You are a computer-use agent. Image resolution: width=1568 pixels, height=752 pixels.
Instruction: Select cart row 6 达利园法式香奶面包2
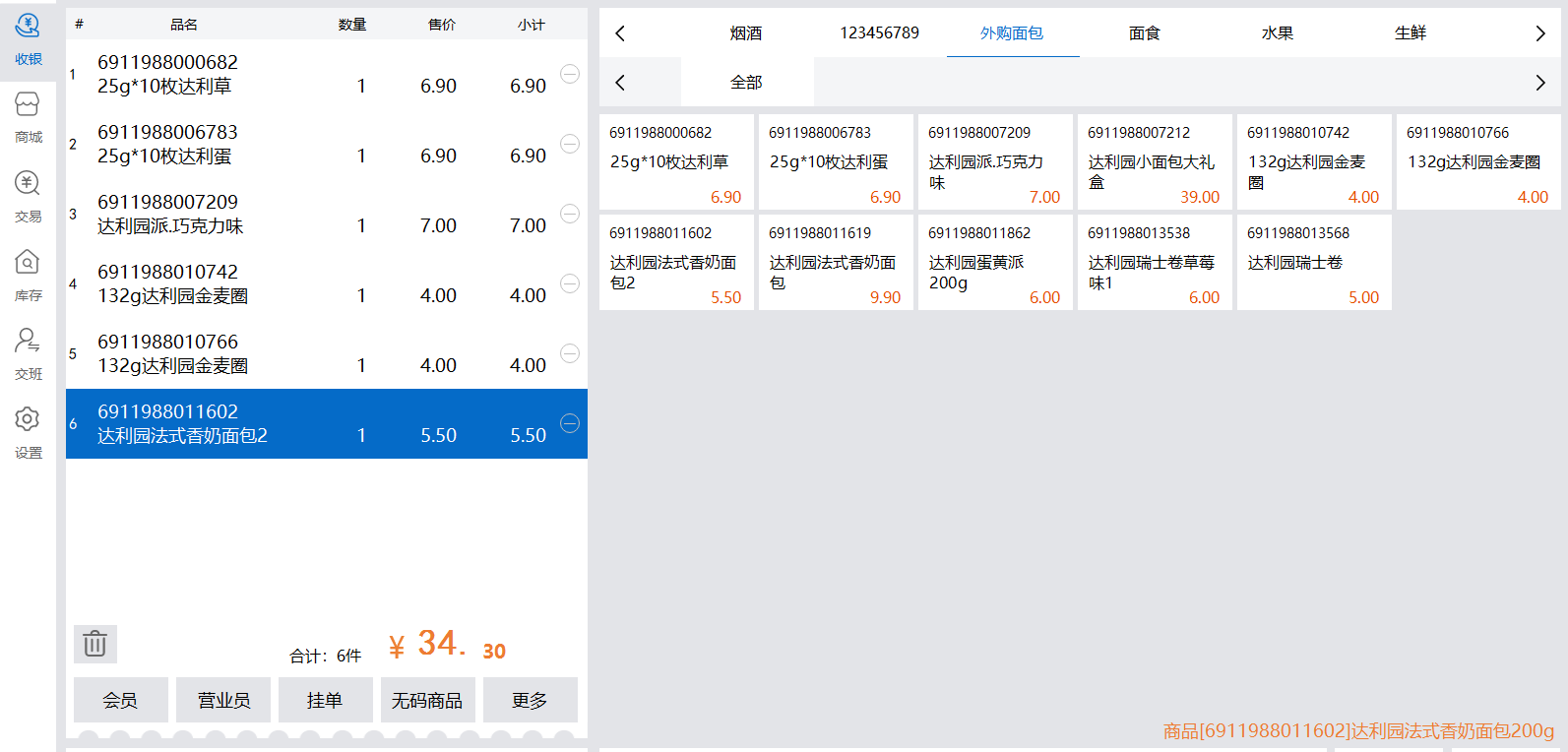[327, 423]
